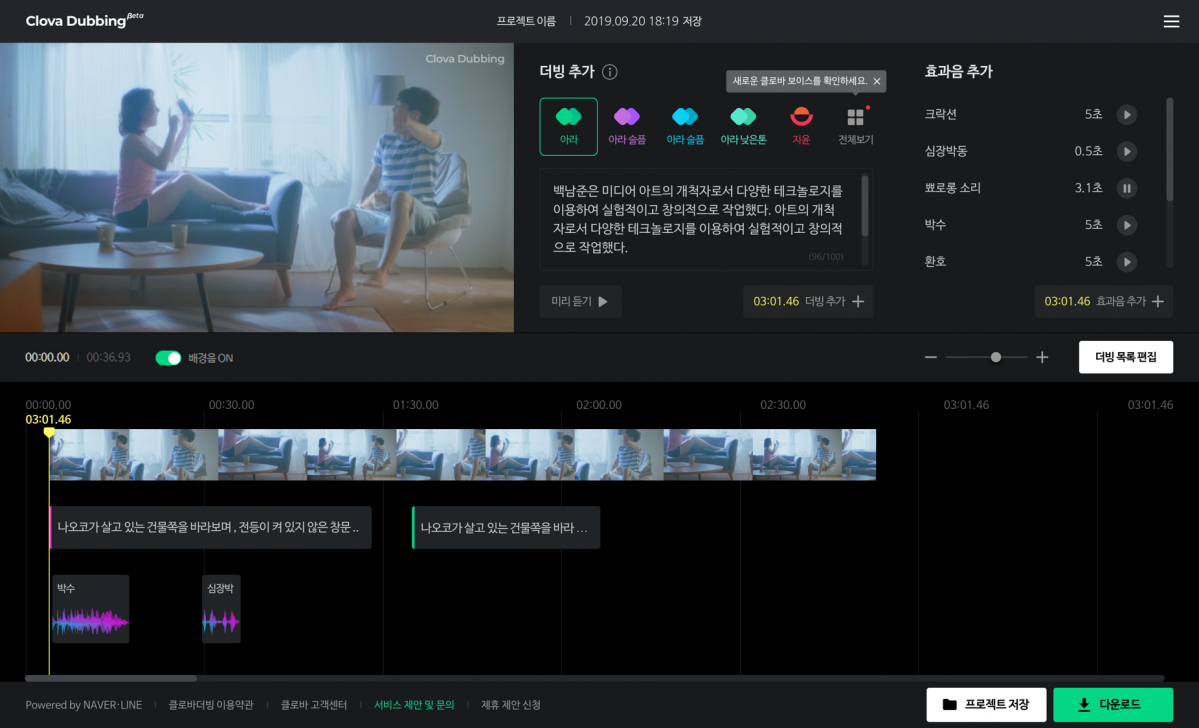Open 더빙 목록 편집 editor
This screenshot has width=1199, height=728.
(x=1125, y=357)
